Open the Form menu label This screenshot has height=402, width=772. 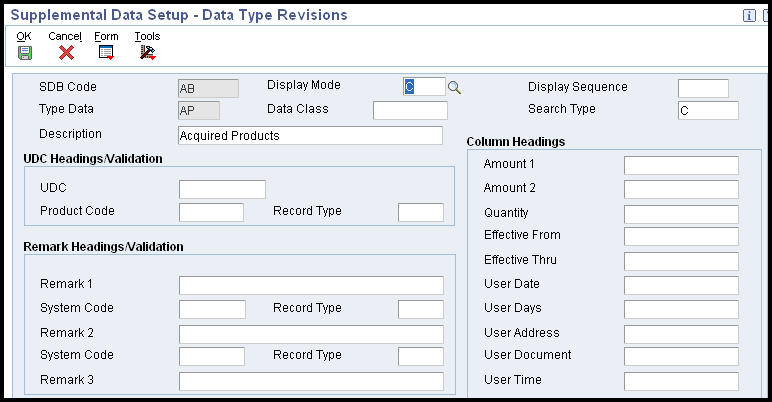(106, 36)
